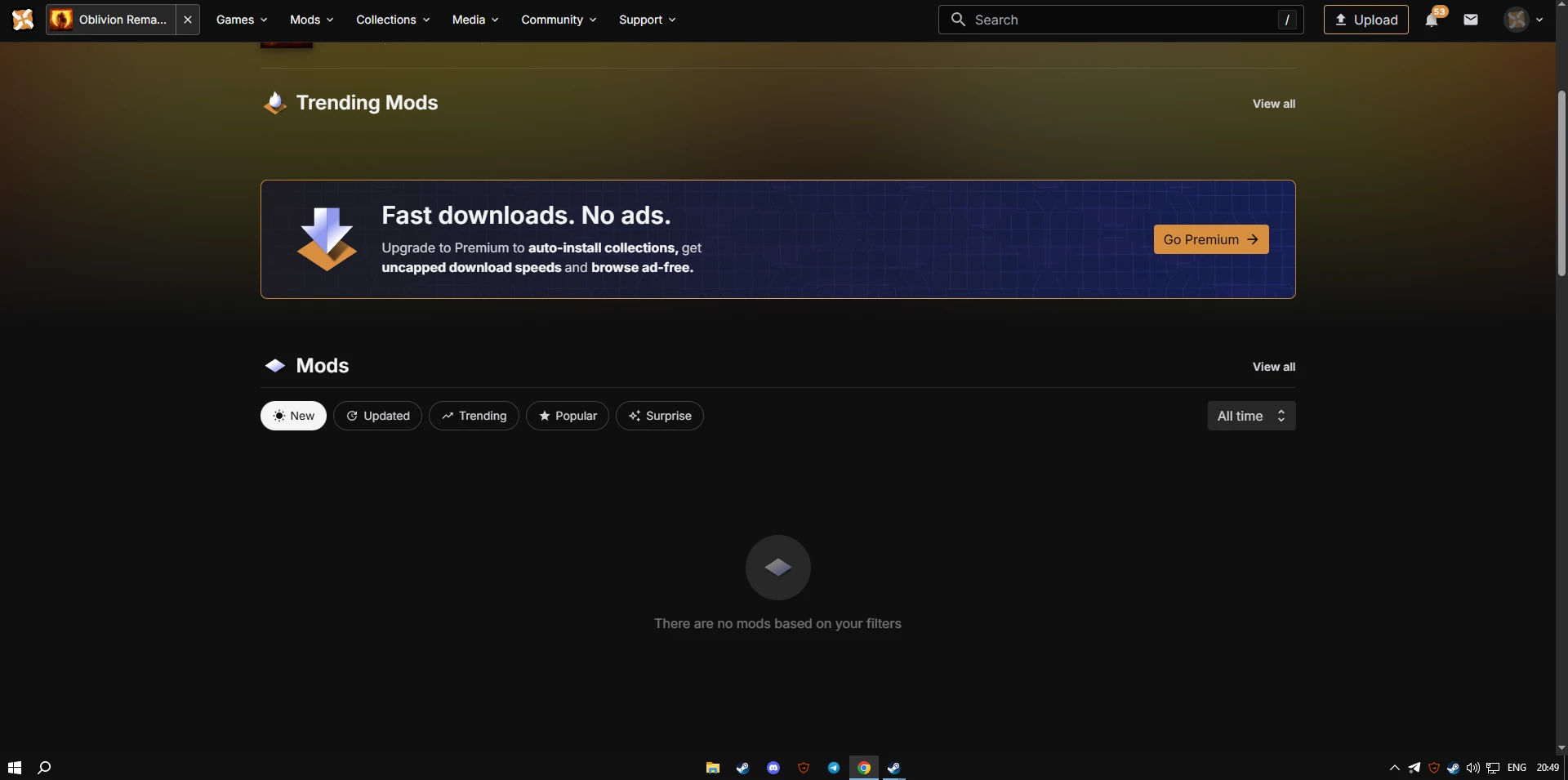Open the user avatar menu
This screenshot has width=1568, height=780.
coord(1524,20)
